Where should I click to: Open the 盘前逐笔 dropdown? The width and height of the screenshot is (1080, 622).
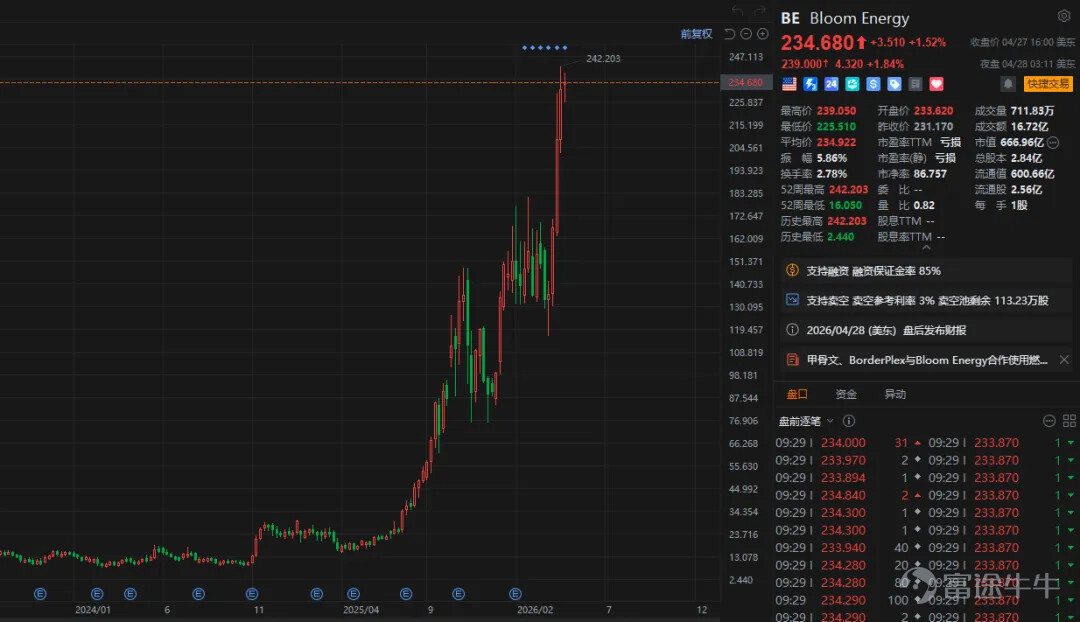click(806, 421)
